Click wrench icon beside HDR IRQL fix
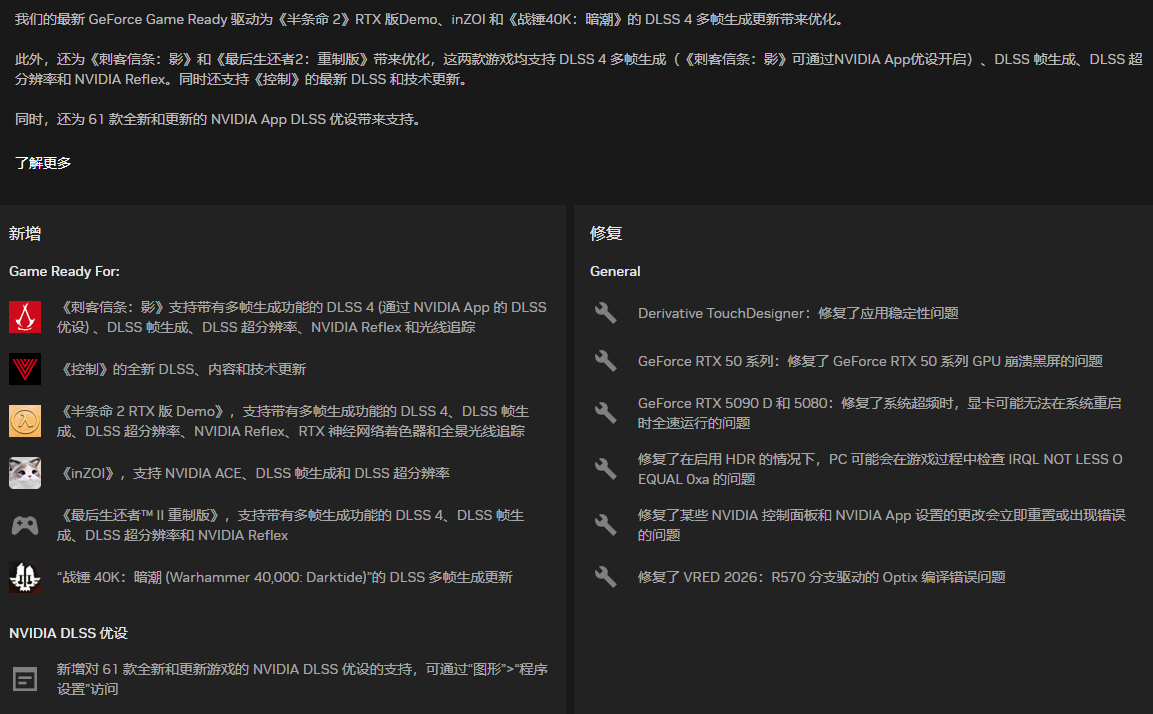 pos(605,468)
